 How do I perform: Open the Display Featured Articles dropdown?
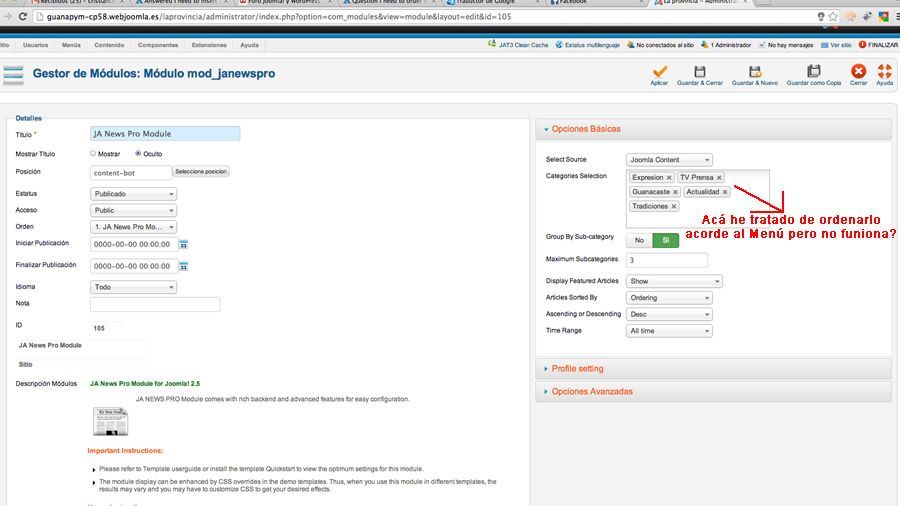pos(674,281)
